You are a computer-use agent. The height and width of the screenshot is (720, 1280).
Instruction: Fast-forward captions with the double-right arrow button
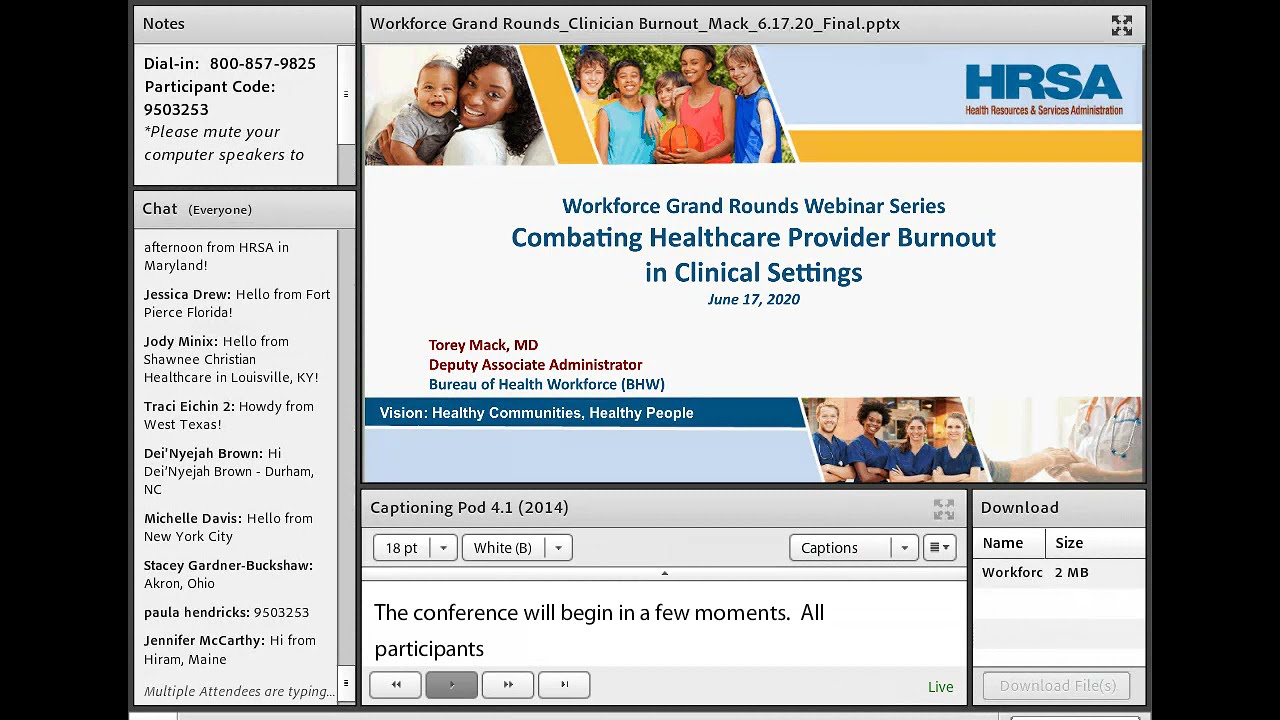coord(508,685)
